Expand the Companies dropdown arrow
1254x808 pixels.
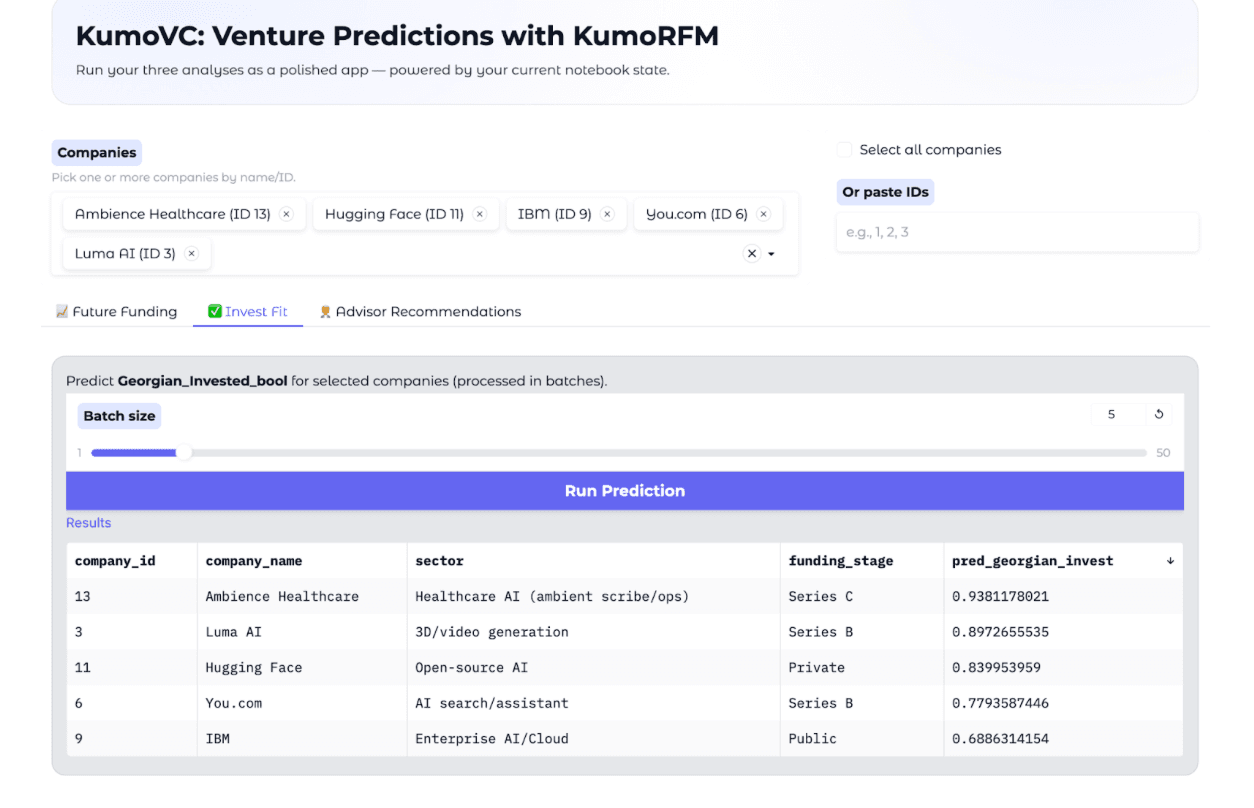point(772,254)
